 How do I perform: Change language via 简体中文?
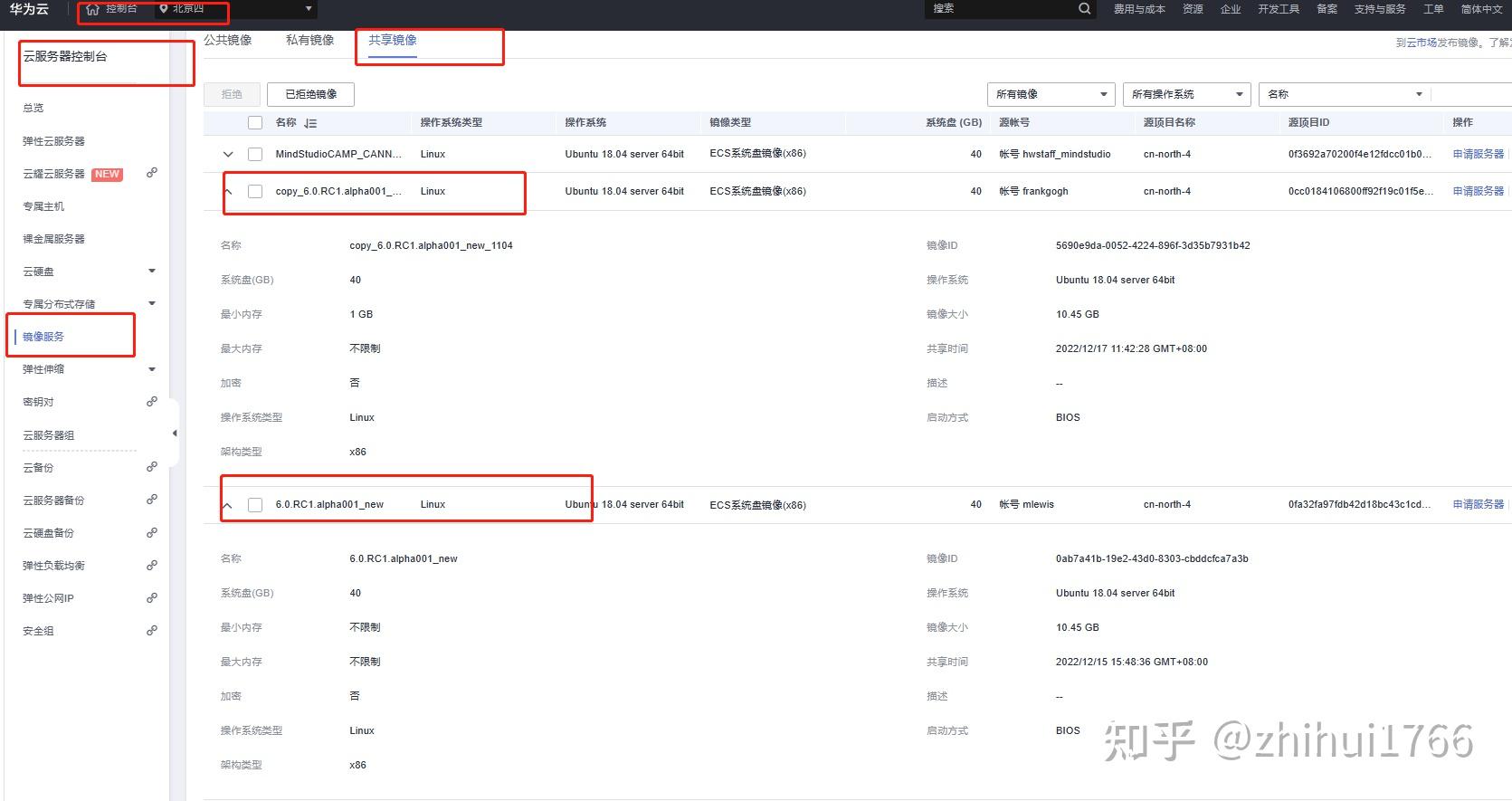(x=1481, y=9)
